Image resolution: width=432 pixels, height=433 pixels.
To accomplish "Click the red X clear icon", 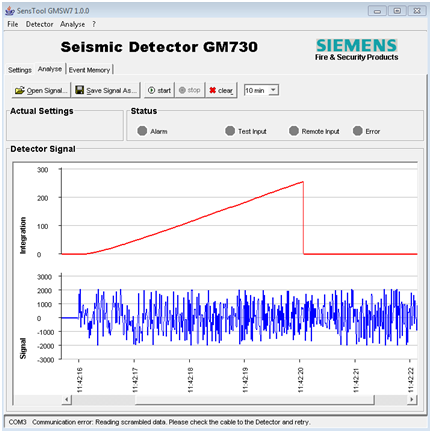I will [x=212, y=90].
